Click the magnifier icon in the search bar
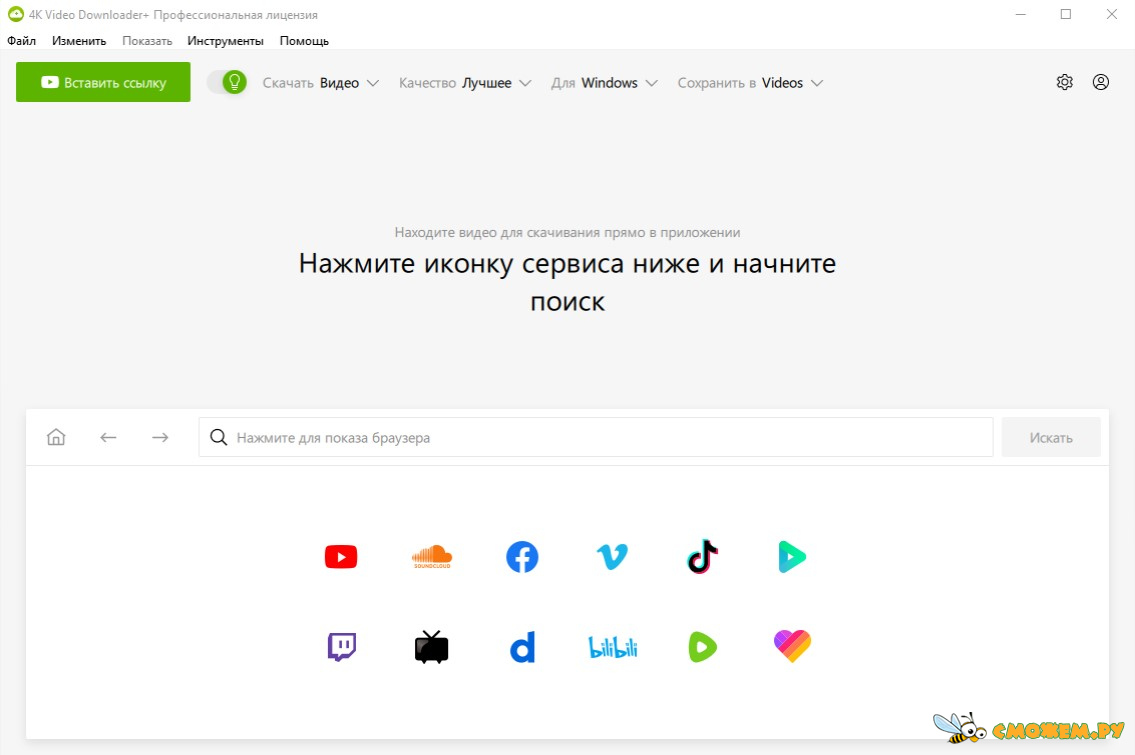 [219, 437]
